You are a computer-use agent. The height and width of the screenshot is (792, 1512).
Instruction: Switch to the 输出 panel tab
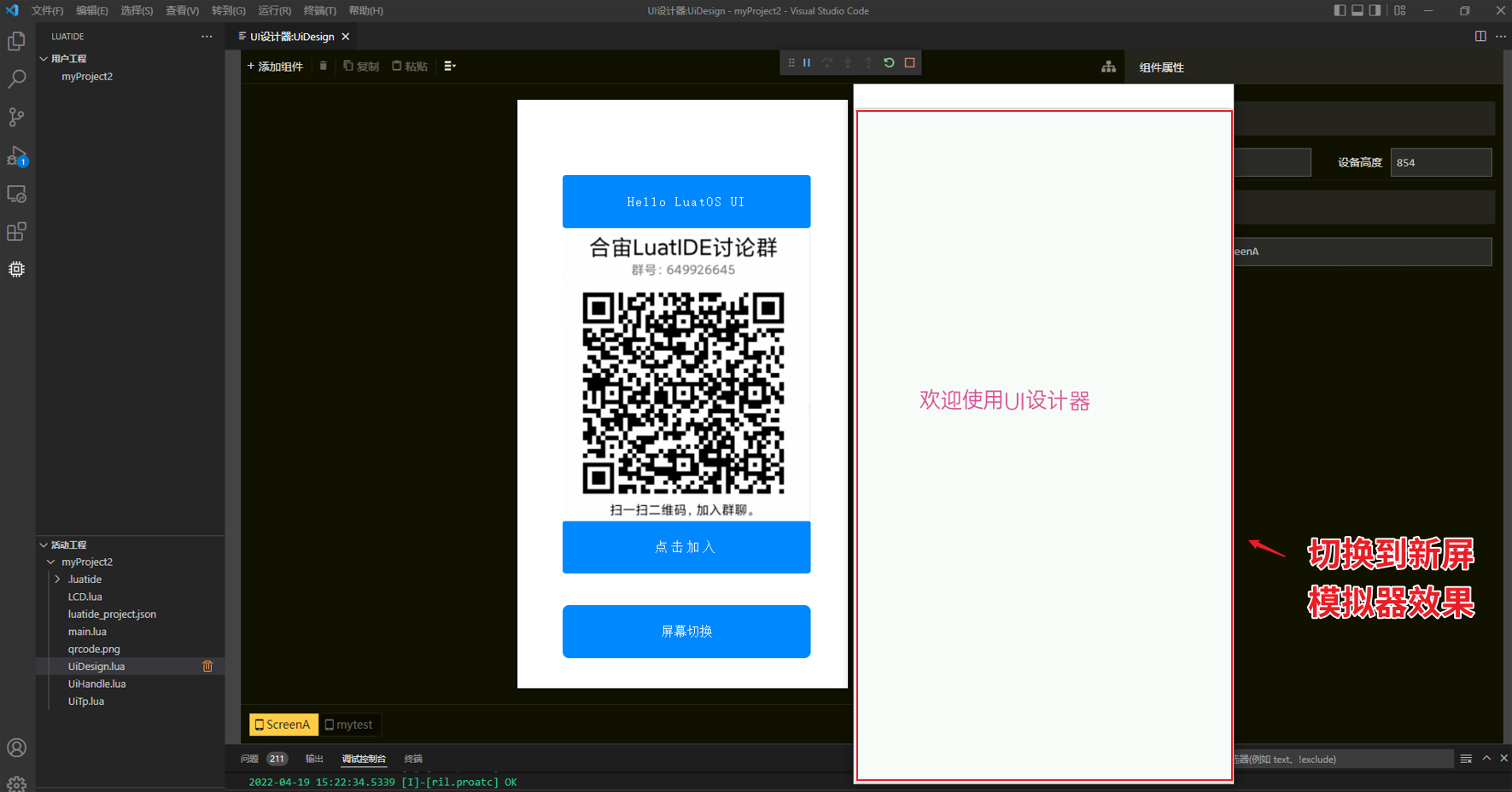pyautogui.click(x=313, y=759)
